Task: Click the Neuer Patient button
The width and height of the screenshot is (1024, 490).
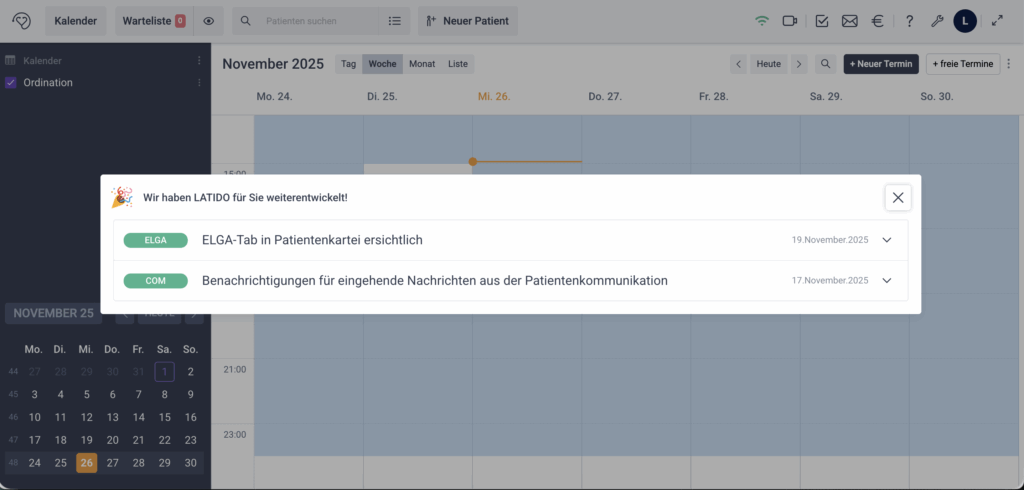Action: pyautogui.click(x=468, y=21)
